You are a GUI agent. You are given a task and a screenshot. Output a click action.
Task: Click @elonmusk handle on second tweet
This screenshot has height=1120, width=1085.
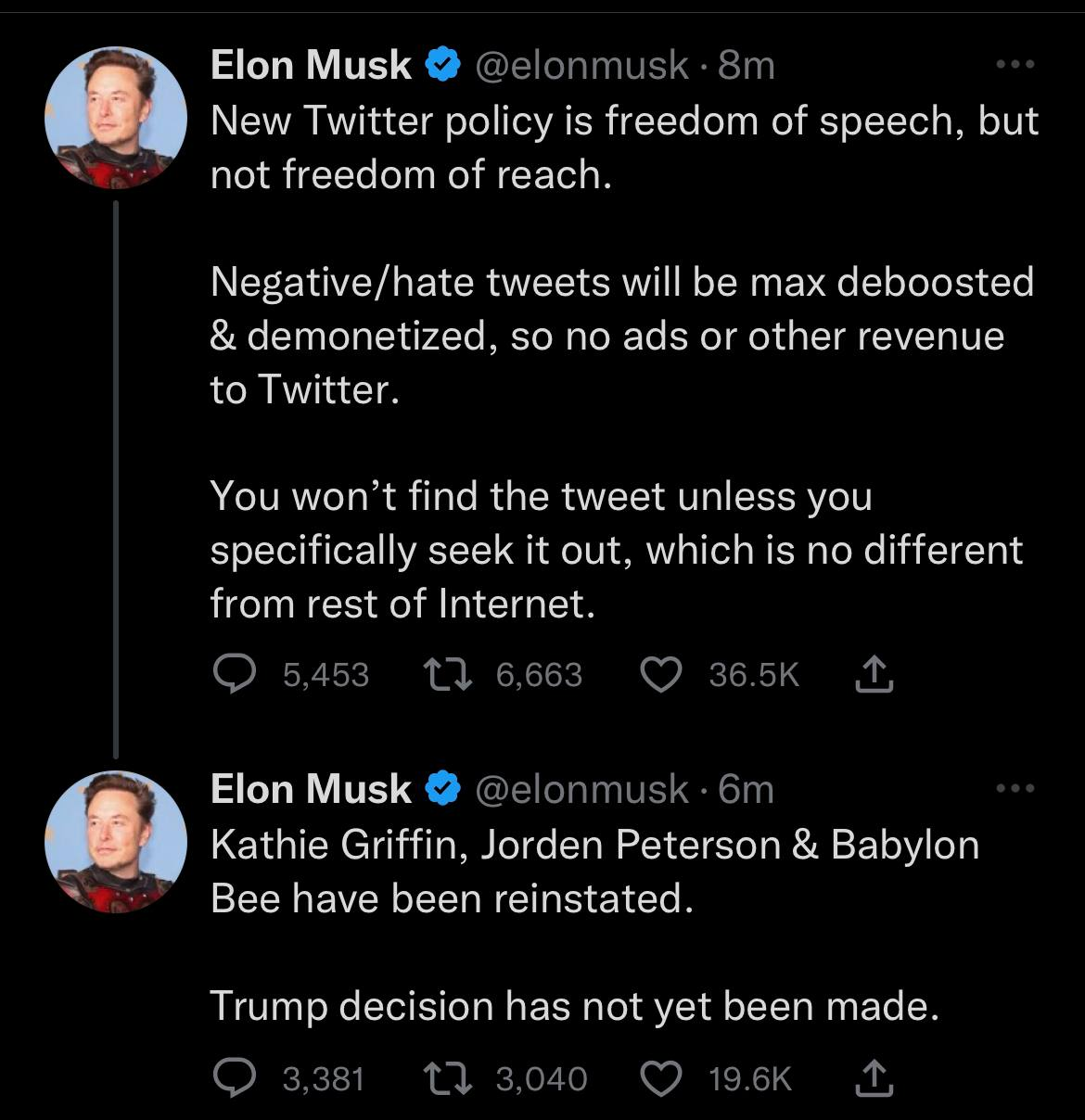click(x=582, y=789)
